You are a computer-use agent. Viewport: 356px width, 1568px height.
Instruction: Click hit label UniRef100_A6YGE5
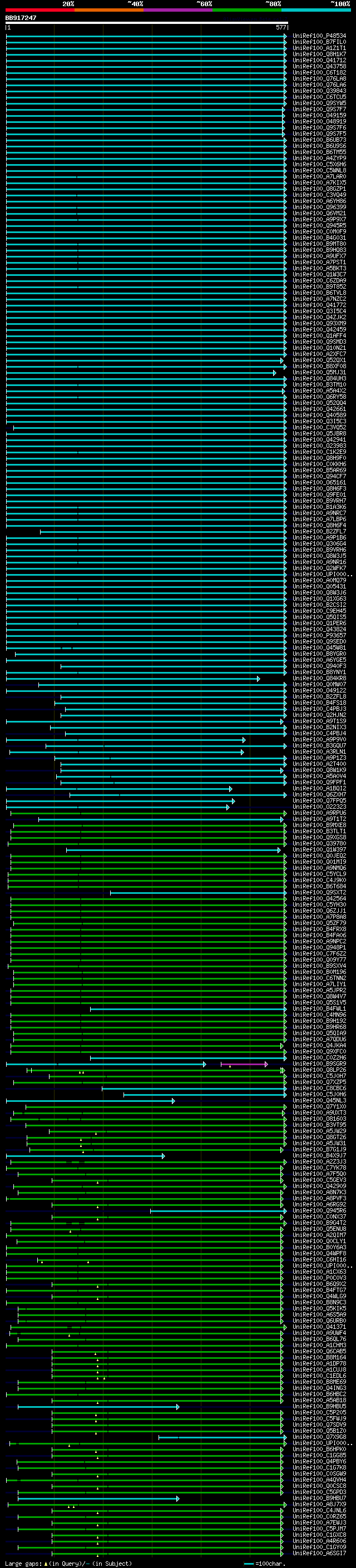click(319, 660)
